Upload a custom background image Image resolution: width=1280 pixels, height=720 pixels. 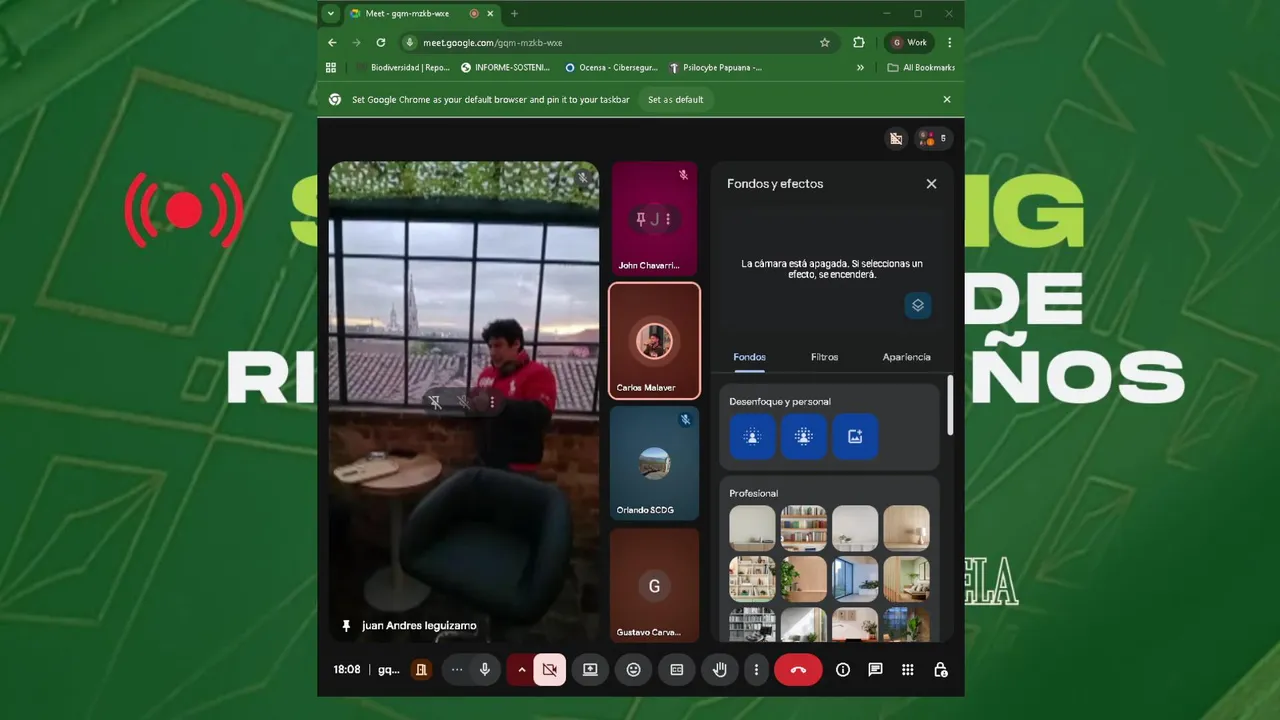(x=855, y=436)
